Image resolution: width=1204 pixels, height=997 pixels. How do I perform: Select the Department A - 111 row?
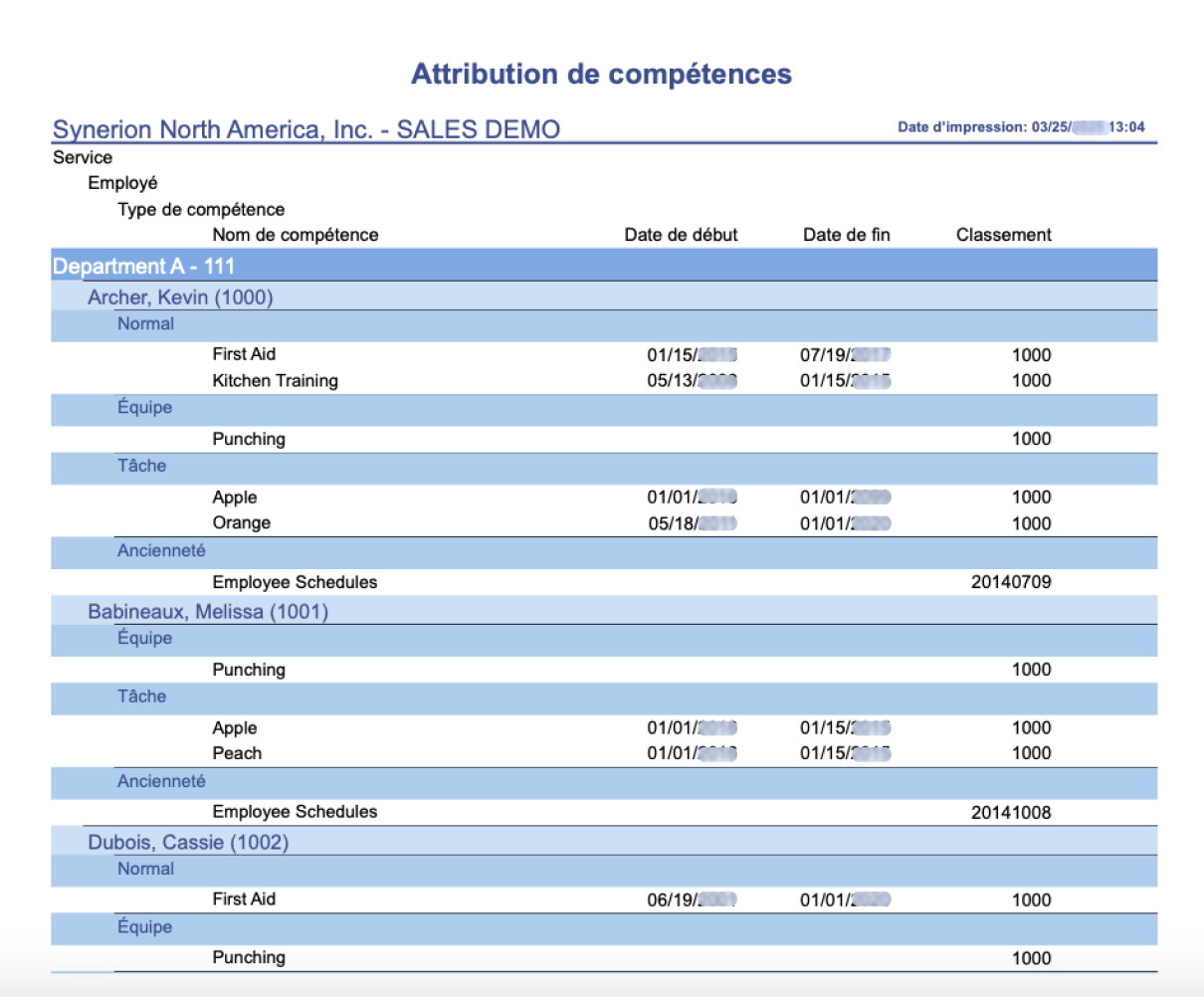[604, 266]
